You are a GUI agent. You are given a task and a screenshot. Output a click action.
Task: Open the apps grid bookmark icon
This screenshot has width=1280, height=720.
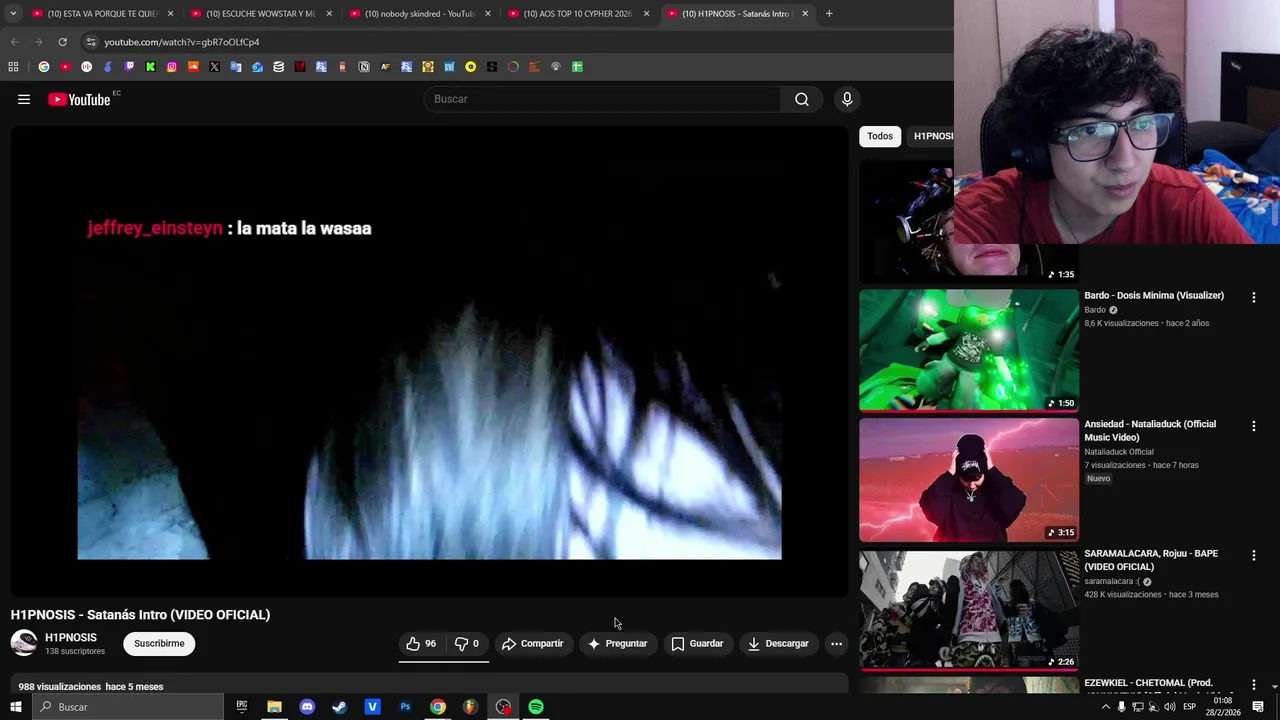pos(13,67)
